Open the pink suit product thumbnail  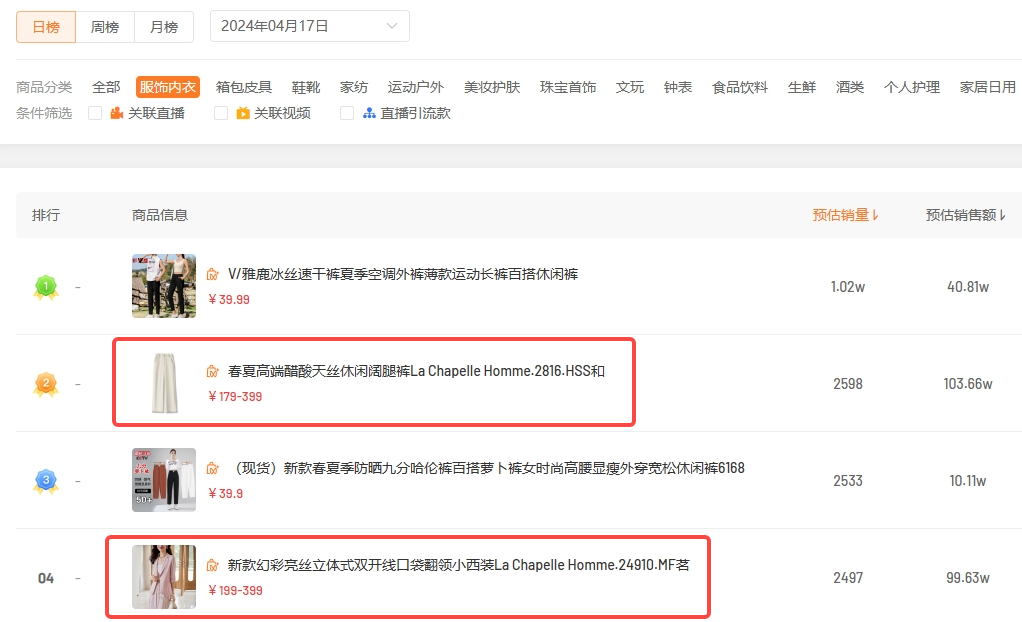[164, 577]
